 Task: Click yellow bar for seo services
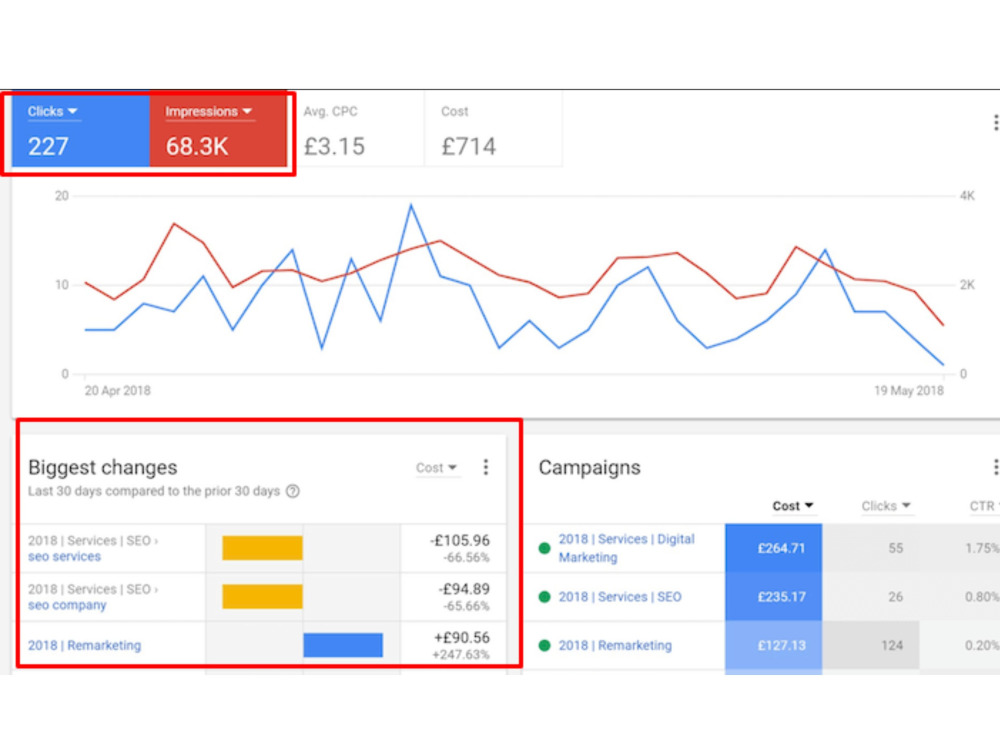[262, 548]
